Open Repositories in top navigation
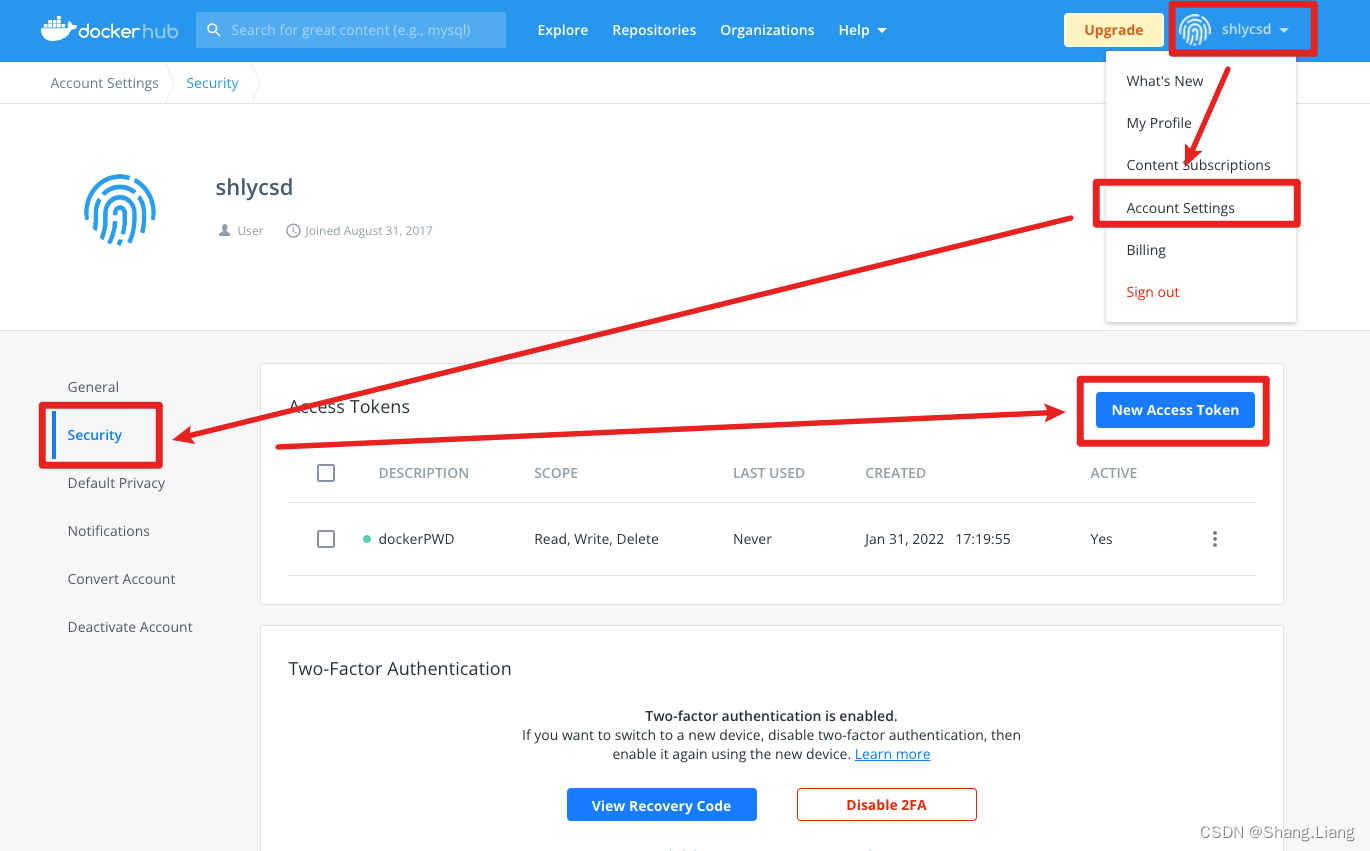1370x851 pixels. tap(654, 30)
